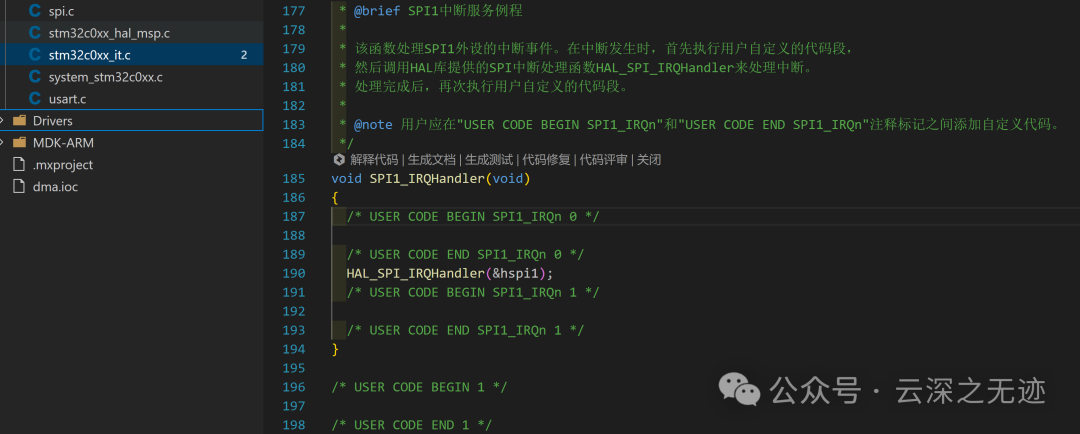Screen dimensions: 1080x434
Task: Click the C icon beside usart.c
Action: pyautogui.click(x=35, y=99)
